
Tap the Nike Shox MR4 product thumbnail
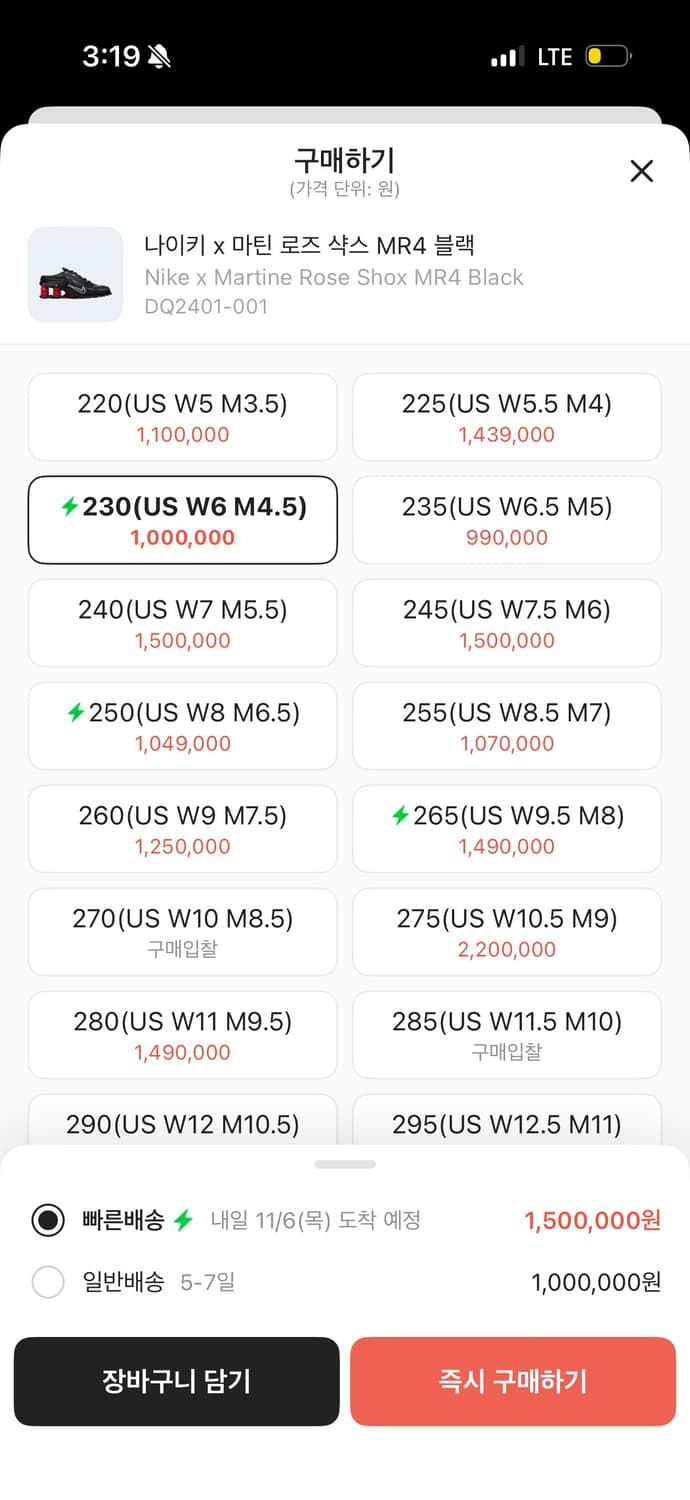(75, 275)
